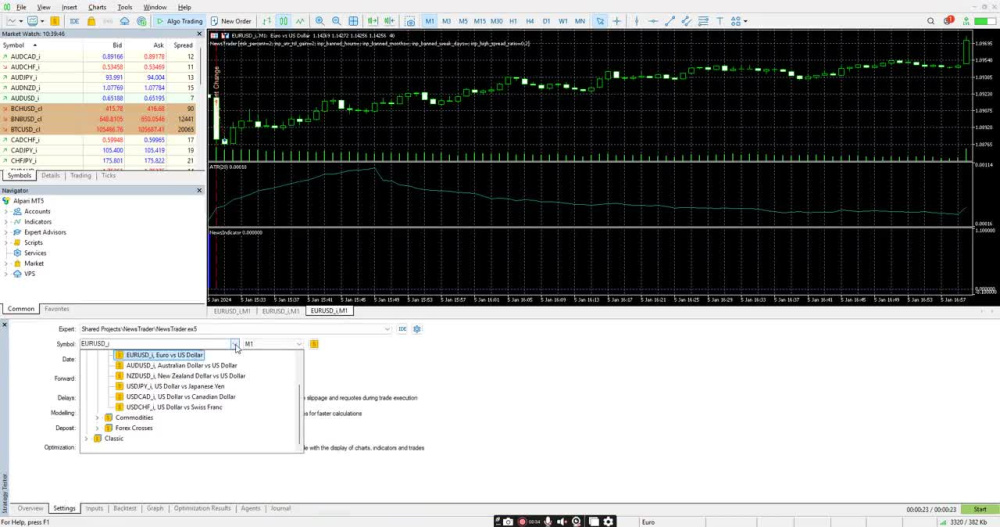Click the zoom in chart icon
This screenshot has width=1000, height=527.
[320, 21]
